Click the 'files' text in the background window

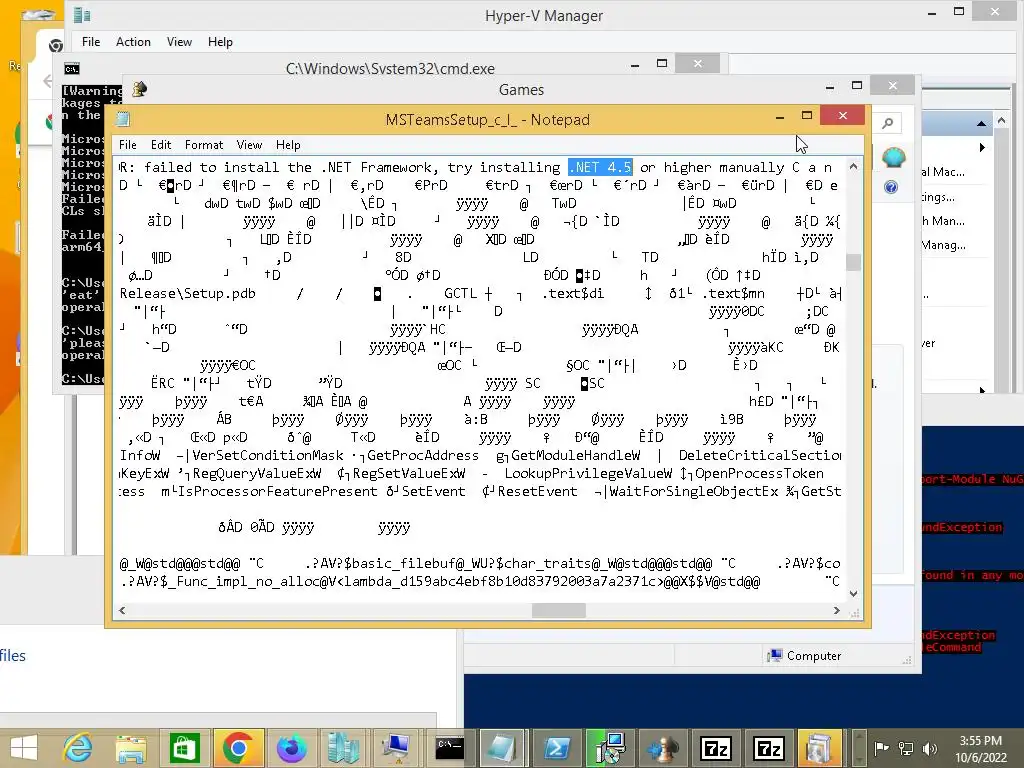click(x=12, y=655)
